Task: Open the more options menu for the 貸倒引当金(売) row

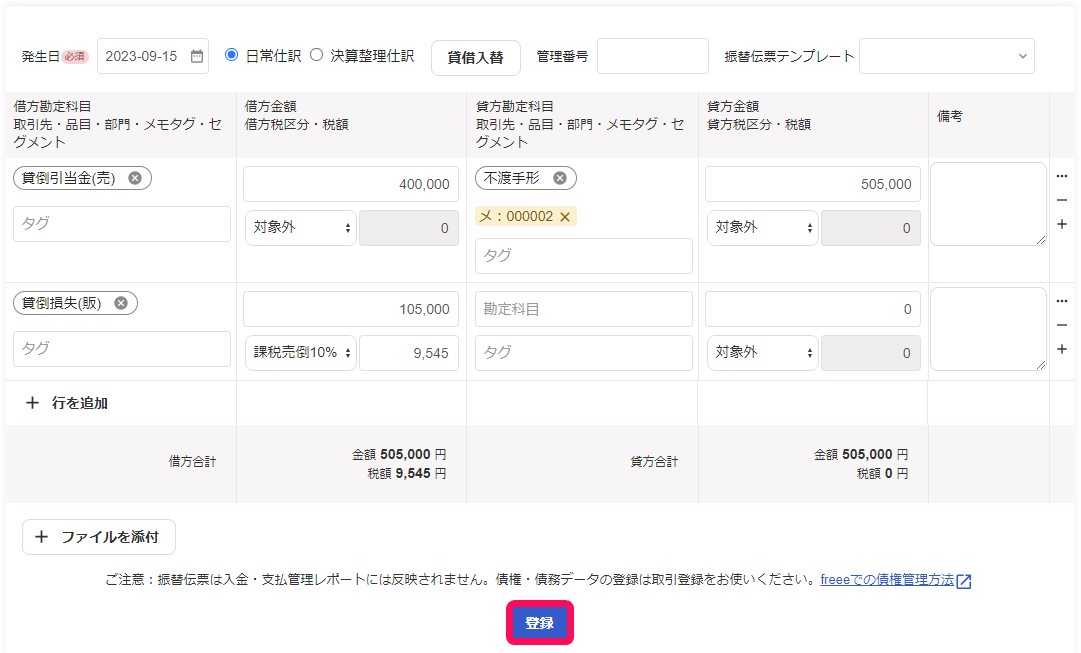Action: click(x=1062, y=176)
